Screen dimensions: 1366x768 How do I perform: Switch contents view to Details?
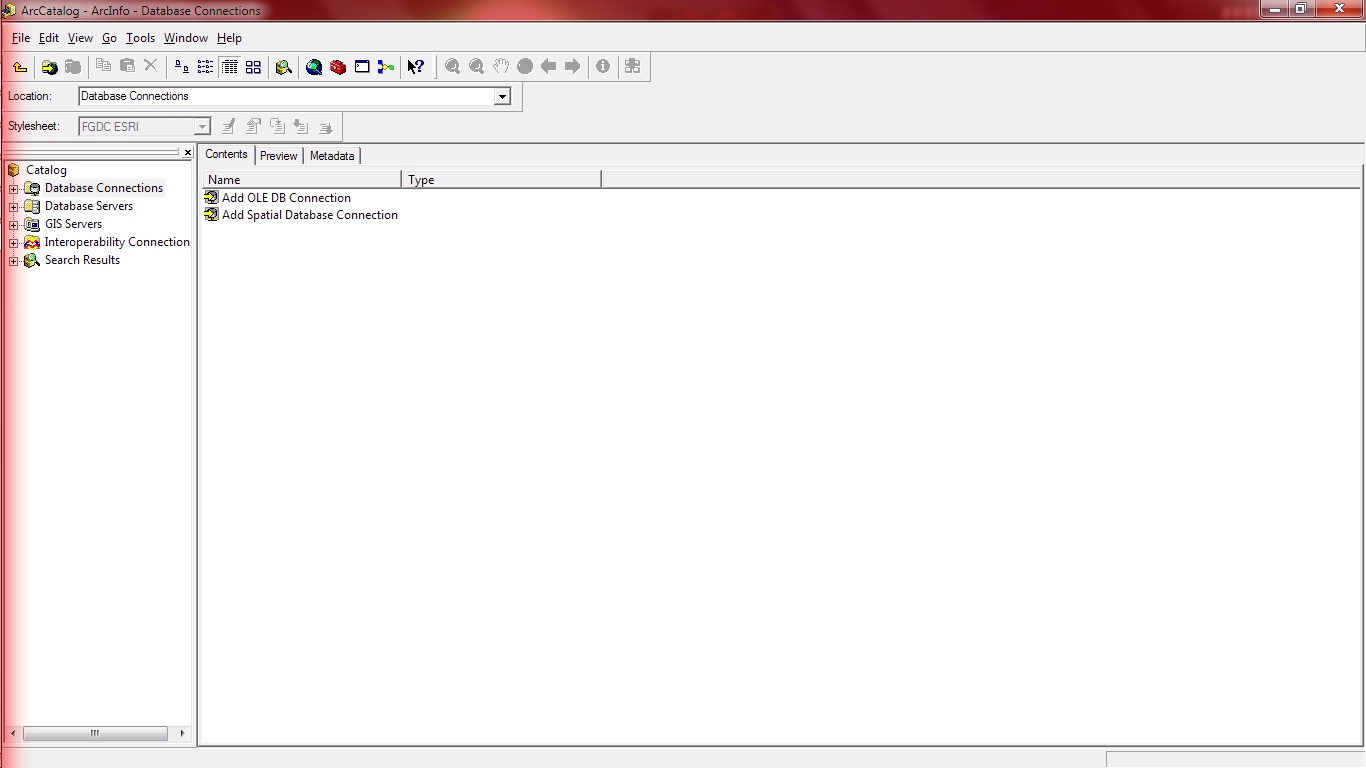click(x=229, y=66)
